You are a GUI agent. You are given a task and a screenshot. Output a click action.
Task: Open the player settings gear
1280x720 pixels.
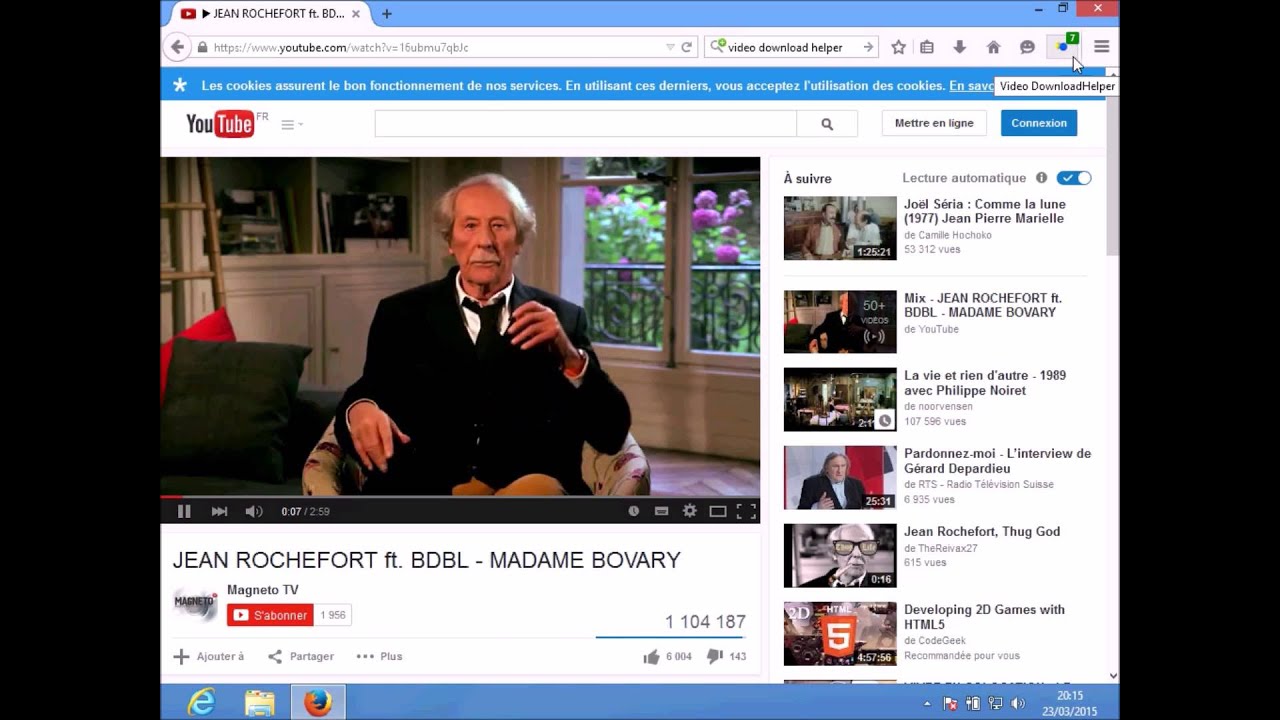click(x=689, y=511)
